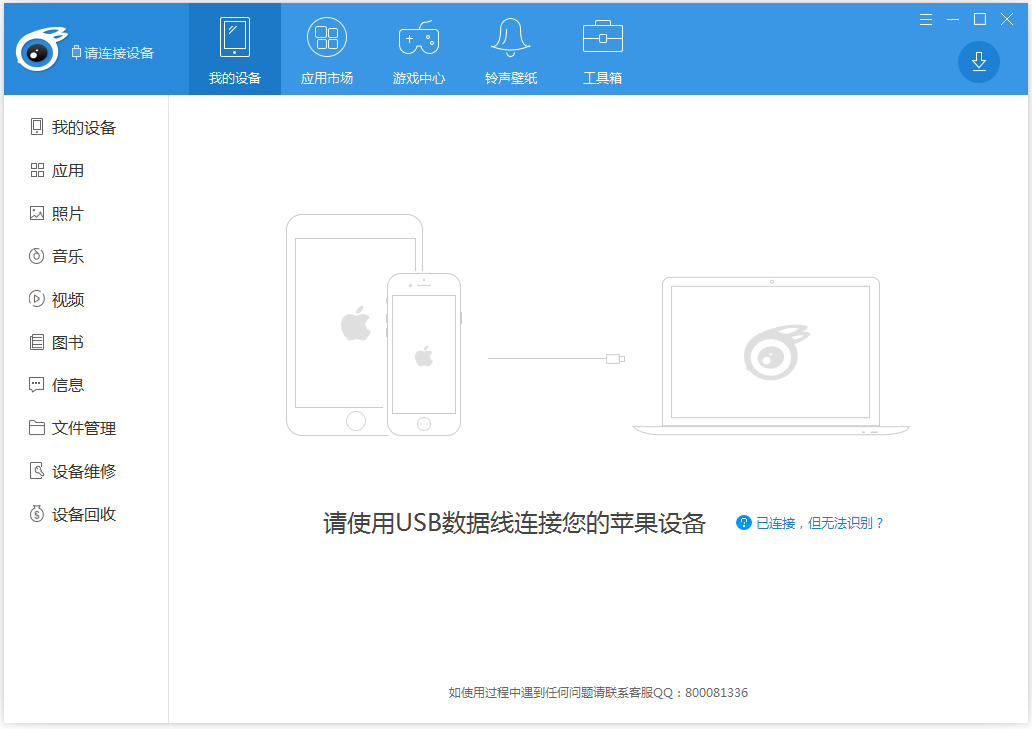Open 文件管理 file management
This screenshot has height=729, width=1032.
click(84, 428)
